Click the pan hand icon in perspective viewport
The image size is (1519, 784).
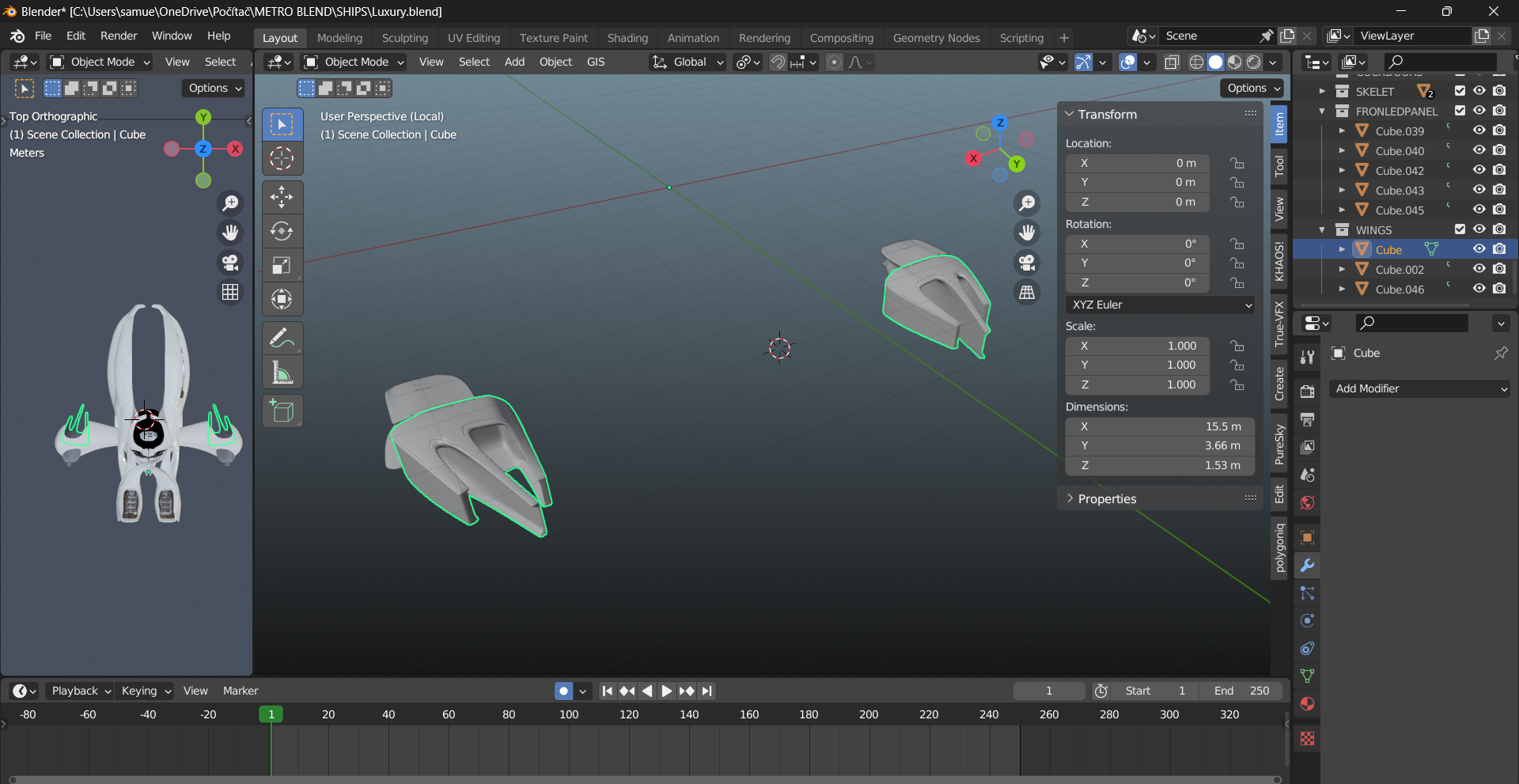pos(1027,233)
